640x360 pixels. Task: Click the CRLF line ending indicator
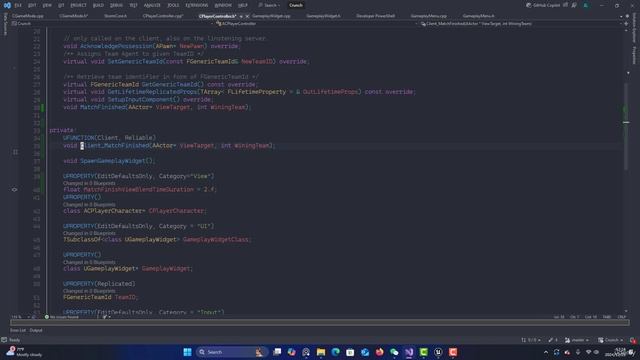click(622, 317)
